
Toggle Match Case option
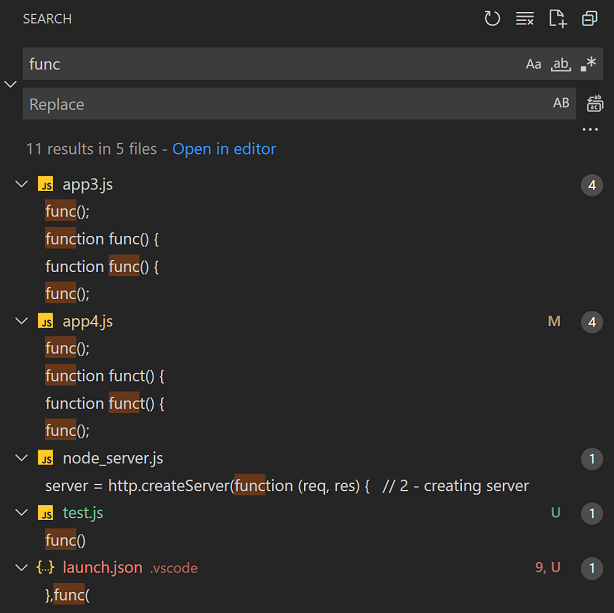tap(533, 64)
